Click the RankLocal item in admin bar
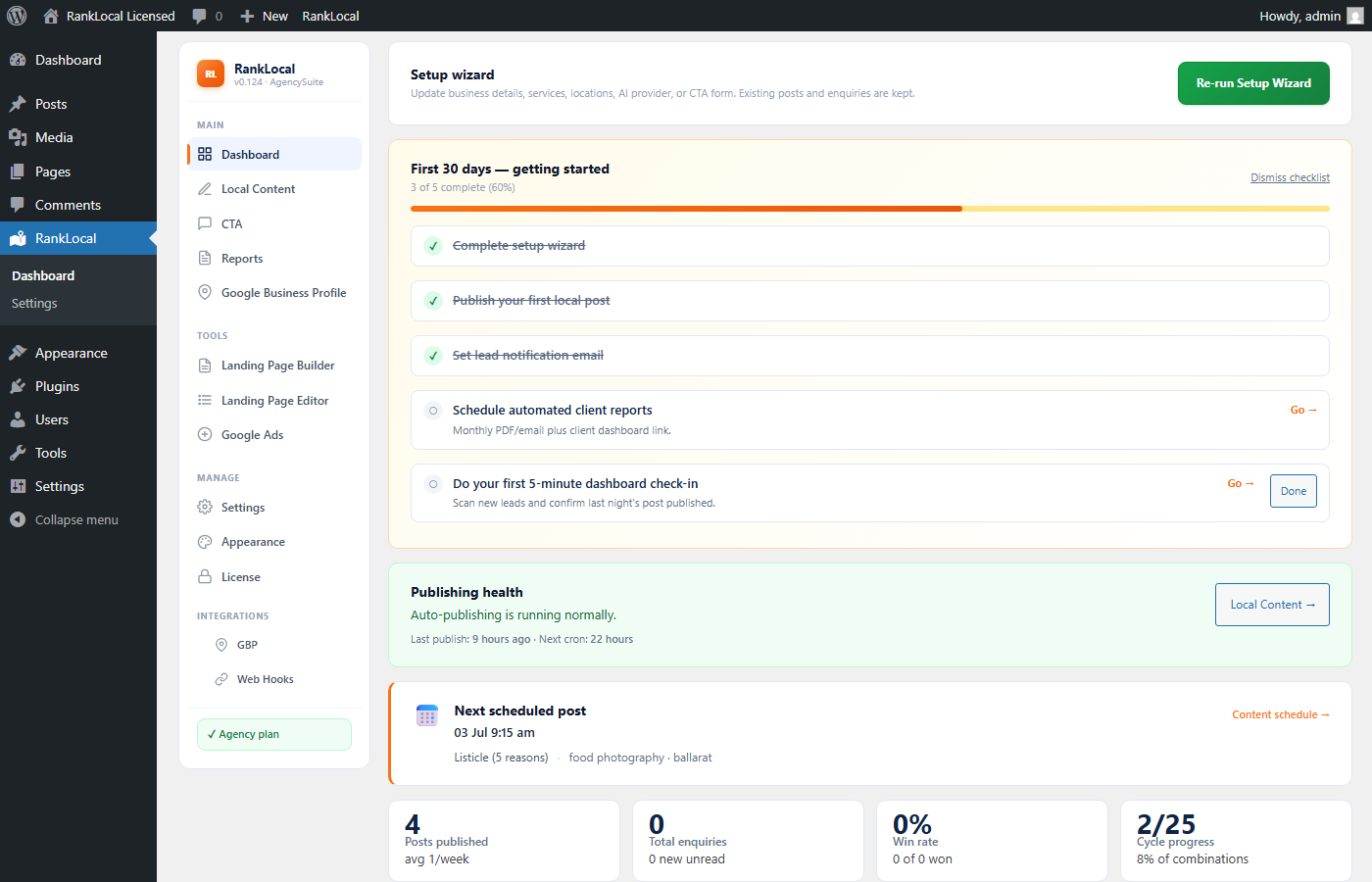The width and height of the screenshot is (1372, 882). (x=330, y=16)
